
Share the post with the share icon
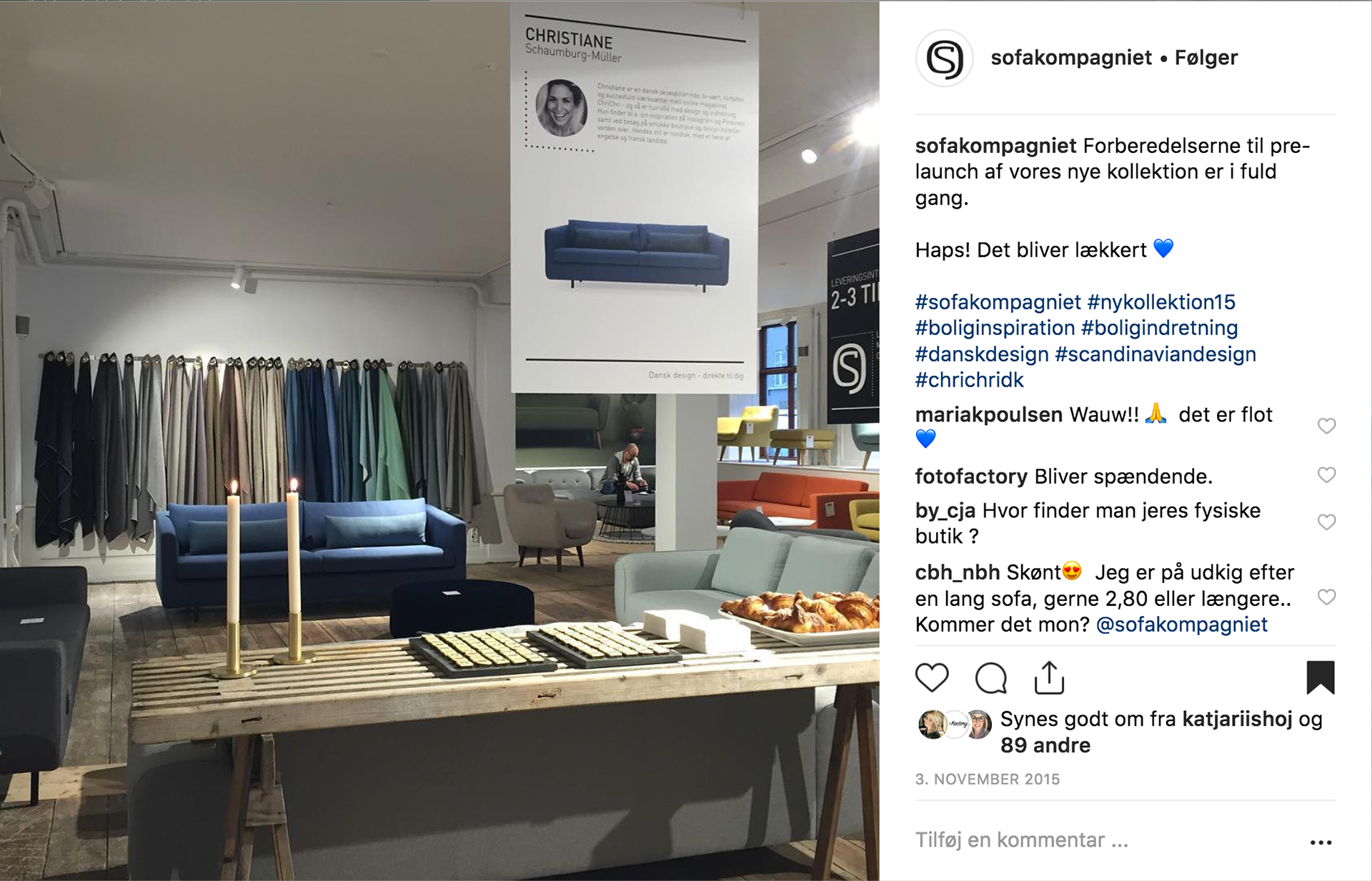pos(1049,677)
